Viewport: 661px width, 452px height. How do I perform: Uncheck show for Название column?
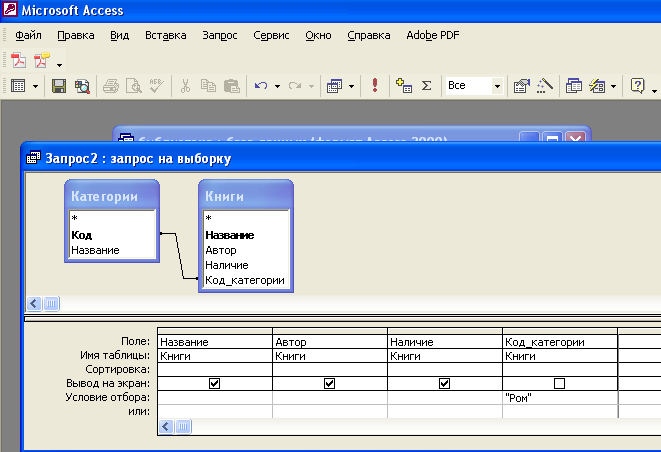point(215,383)
